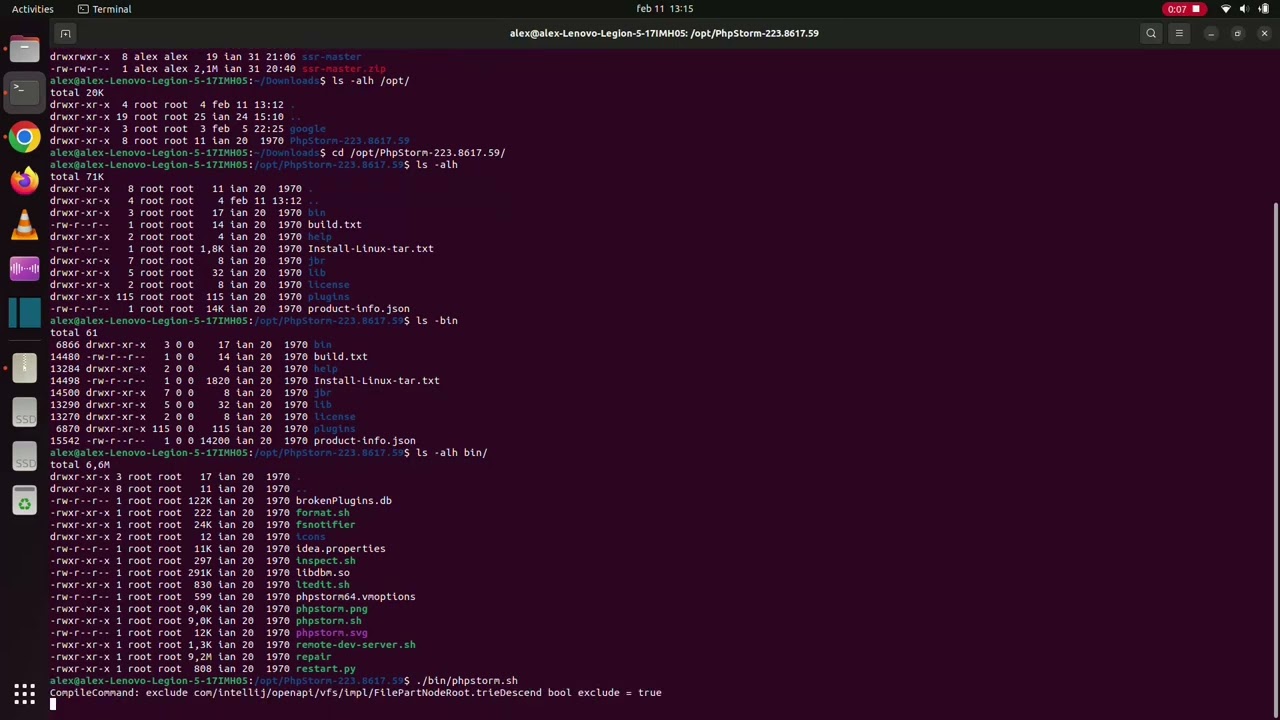This screenshot has height=720, width=1280.
Task: Stop the screen recording indicator
Action: point(1183,9)
